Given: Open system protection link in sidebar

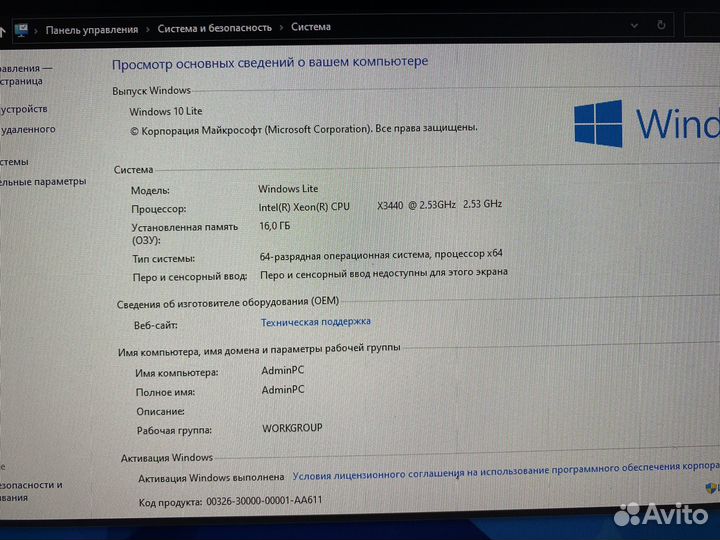Looking at the screenshot, I should [15, 161].
